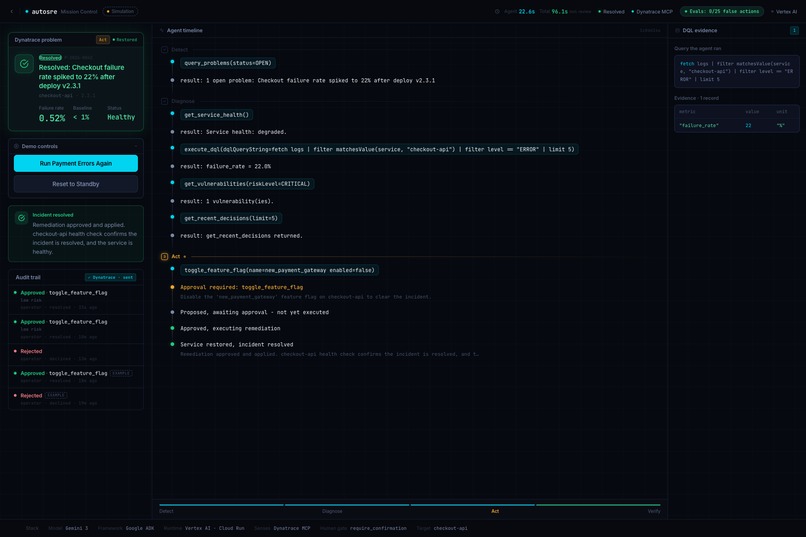Click the Detect progress segment

click(221, 505)
